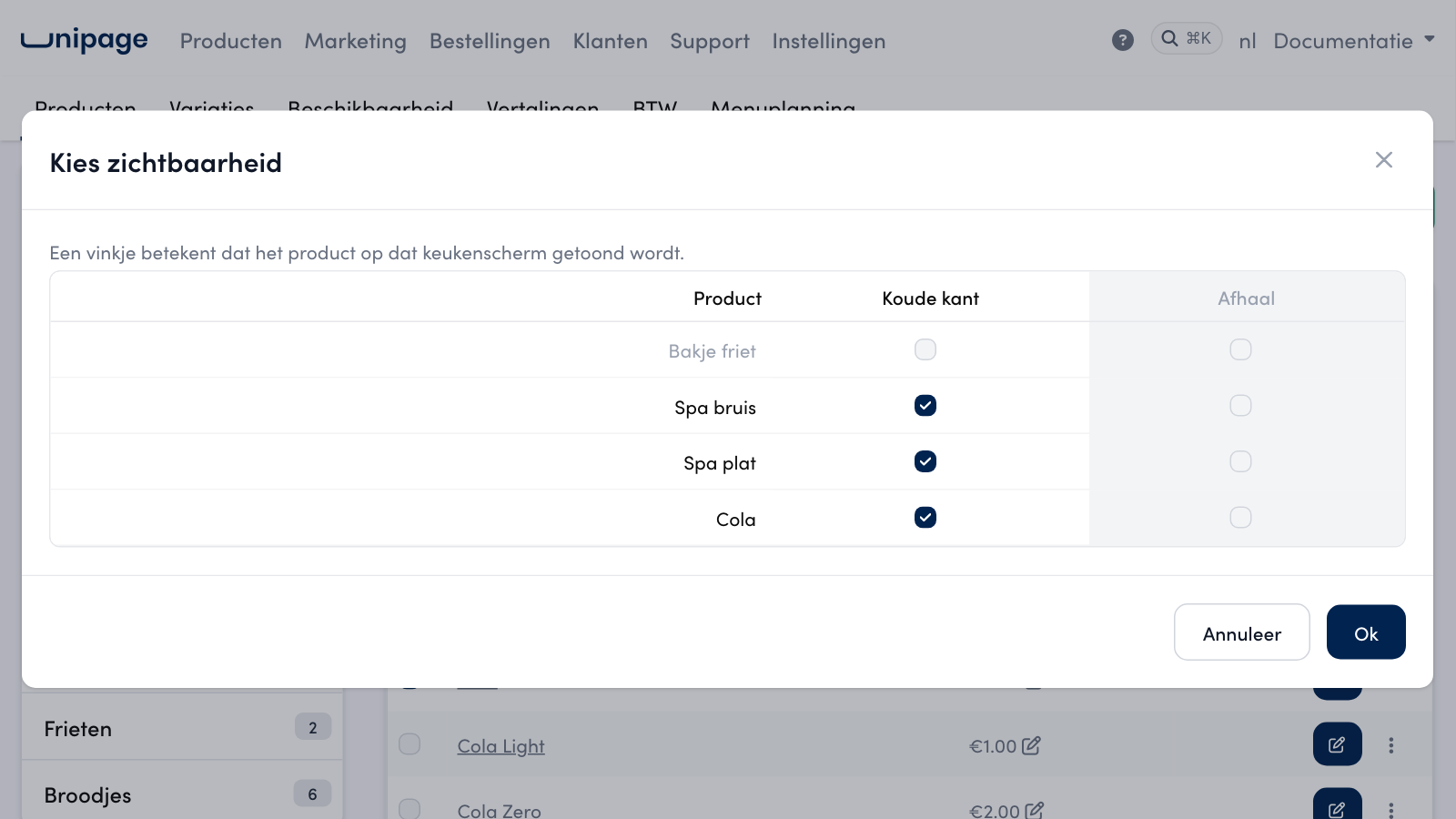Open the Cola Light product link
Viewport: 1456px width, 819px height.
501,746
